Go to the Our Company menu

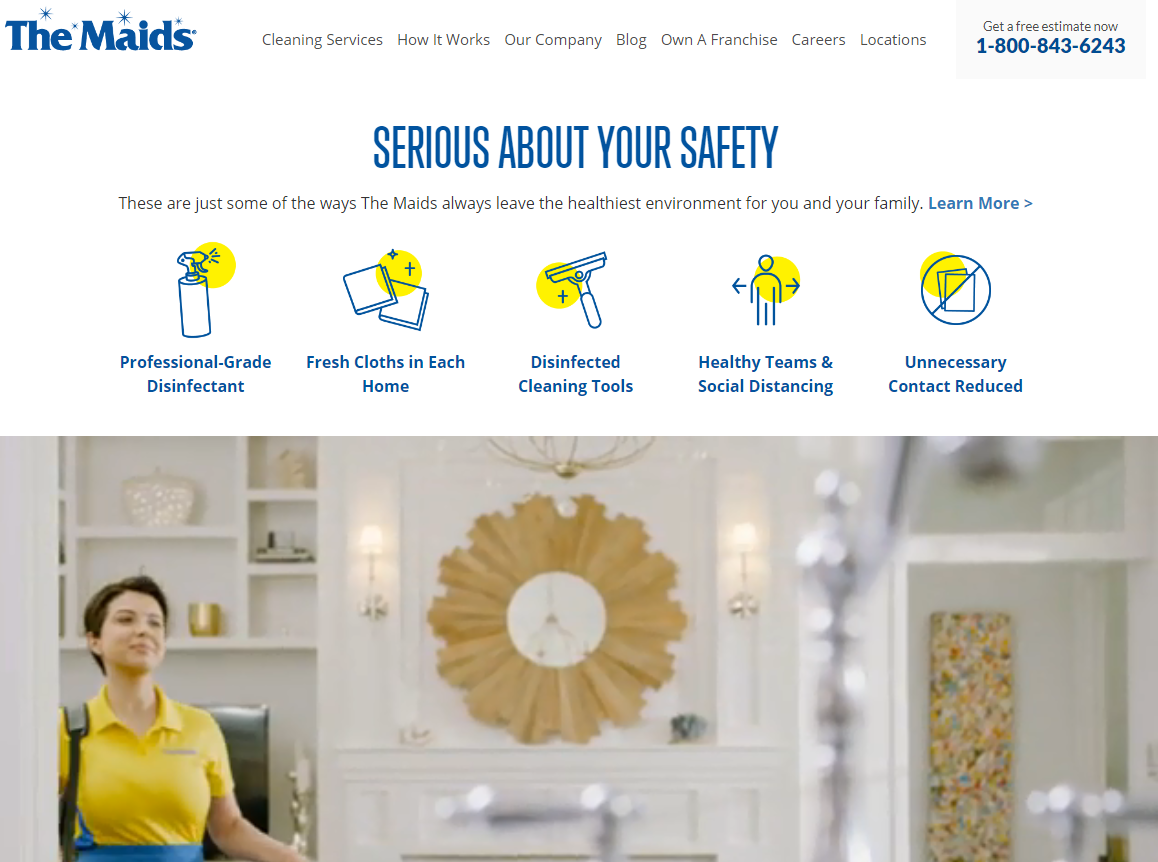(x=552, y=40)
